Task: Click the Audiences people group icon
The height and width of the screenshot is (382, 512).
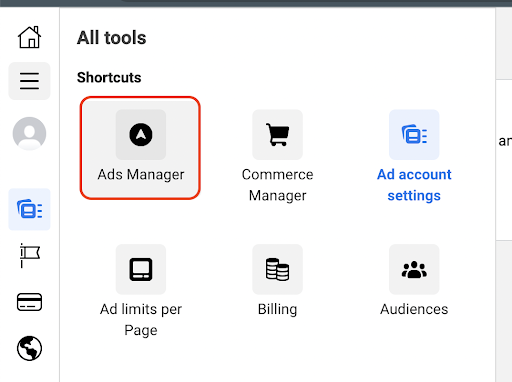Action: pos(414,269)
